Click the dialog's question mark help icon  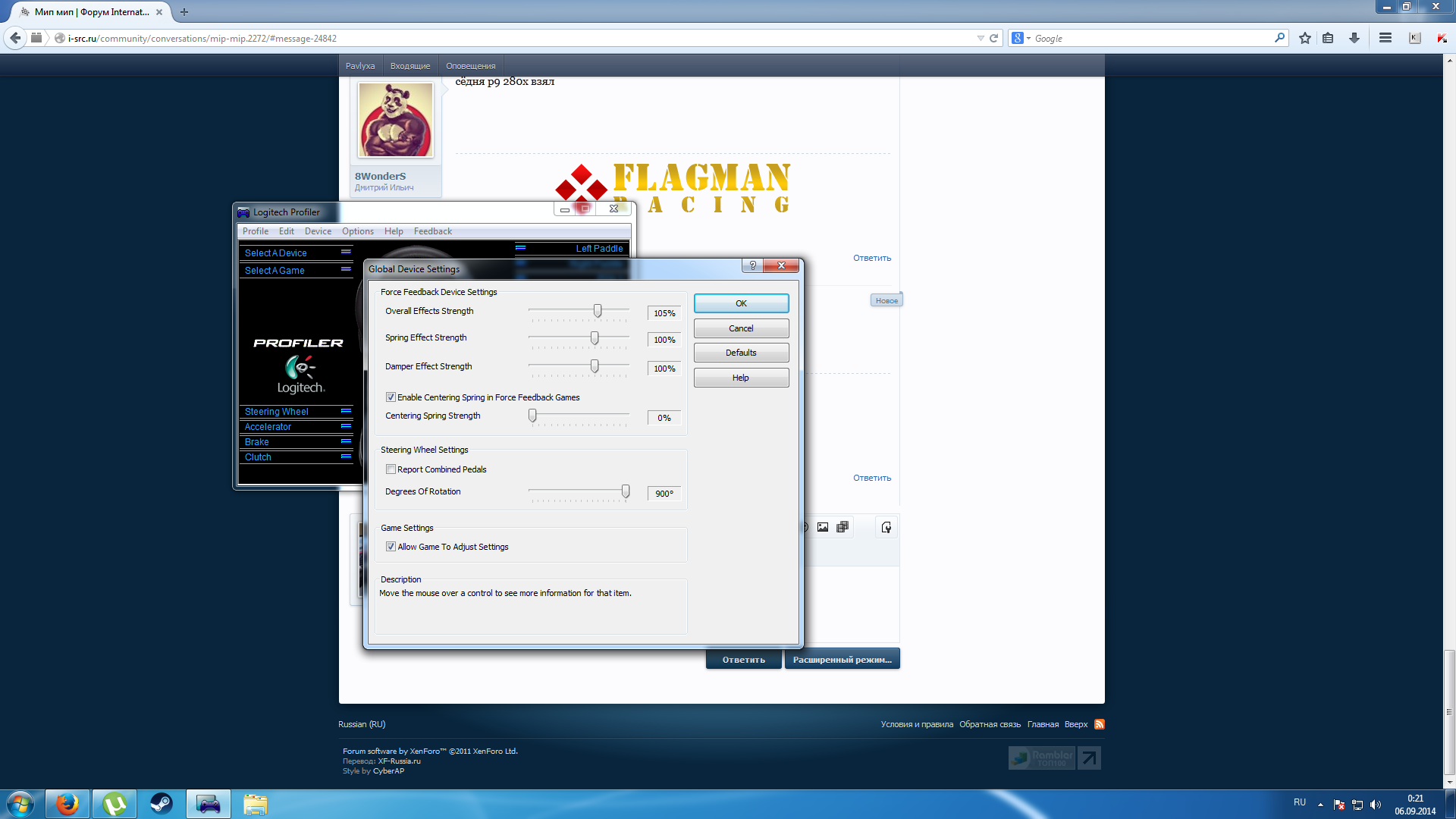(752, 265)
